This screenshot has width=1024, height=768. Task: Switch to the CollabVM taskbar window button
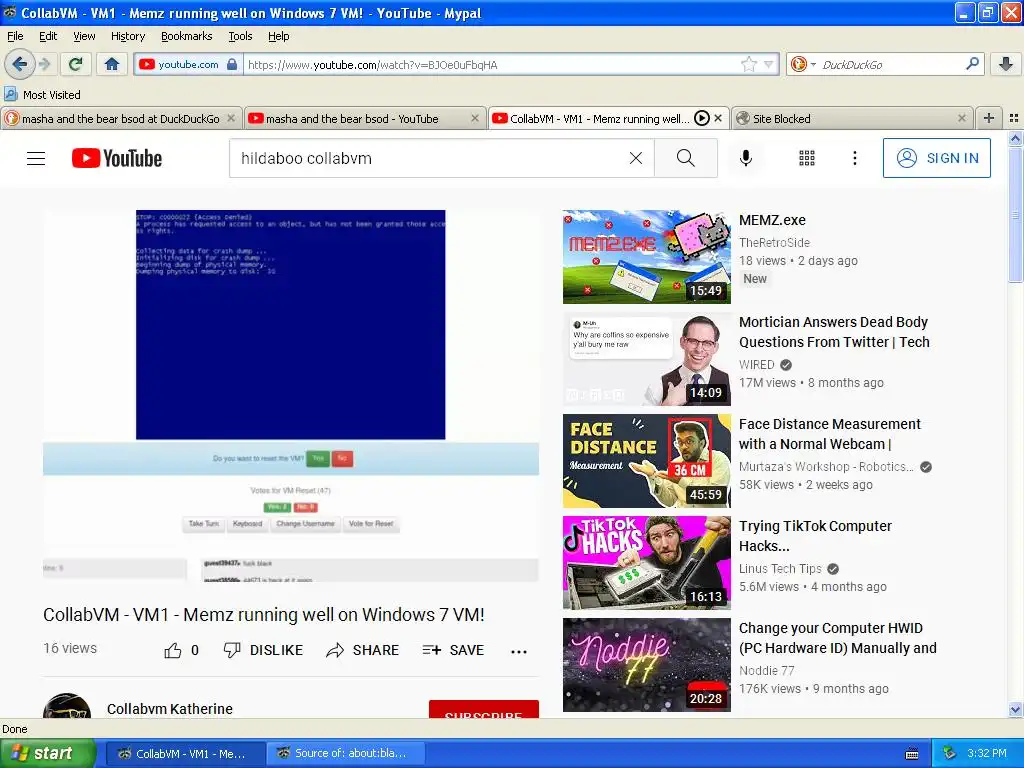(x=185, y=753)
